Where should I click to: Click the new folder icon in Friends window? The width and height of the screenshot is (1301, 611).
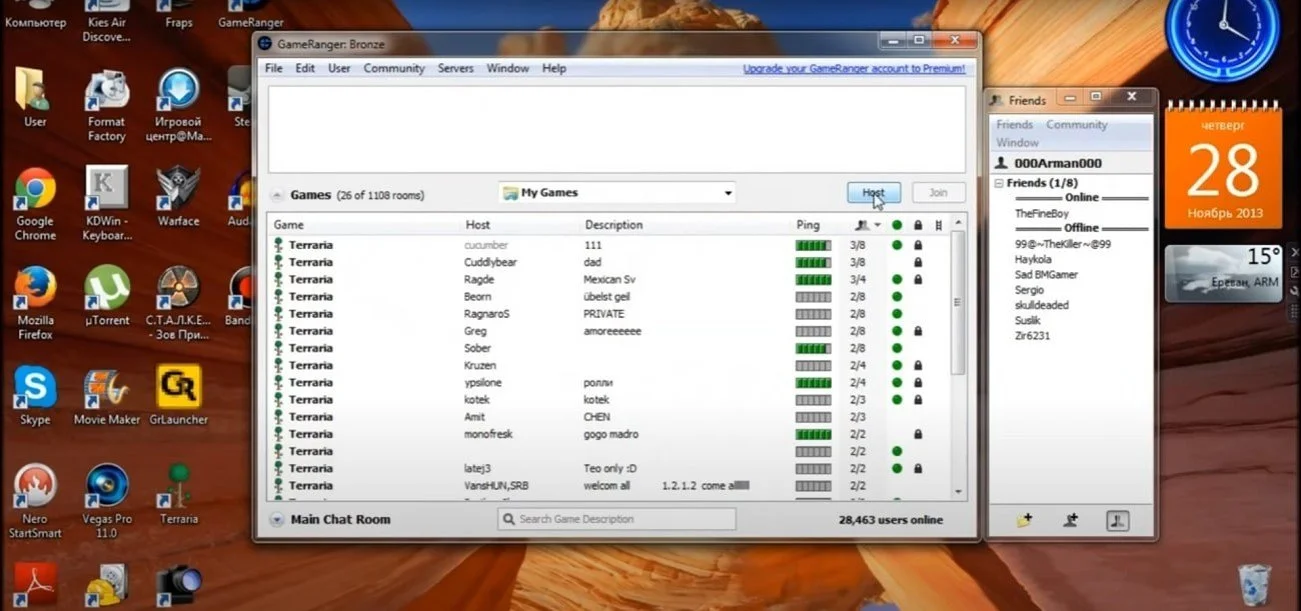[1024, 520]
